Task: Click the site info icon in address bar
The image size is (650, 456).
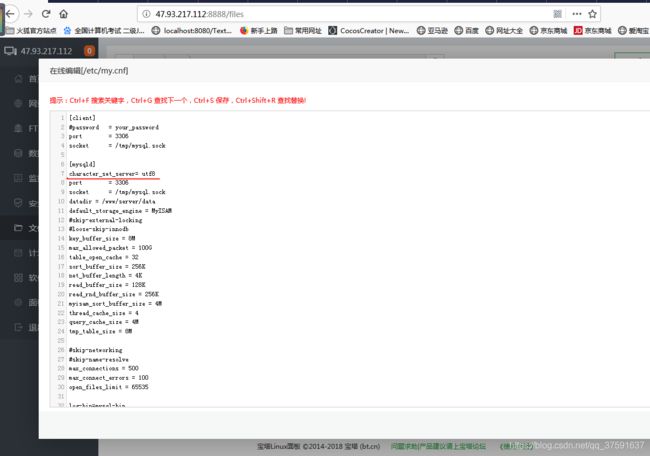Action: [x=146, y=14]
